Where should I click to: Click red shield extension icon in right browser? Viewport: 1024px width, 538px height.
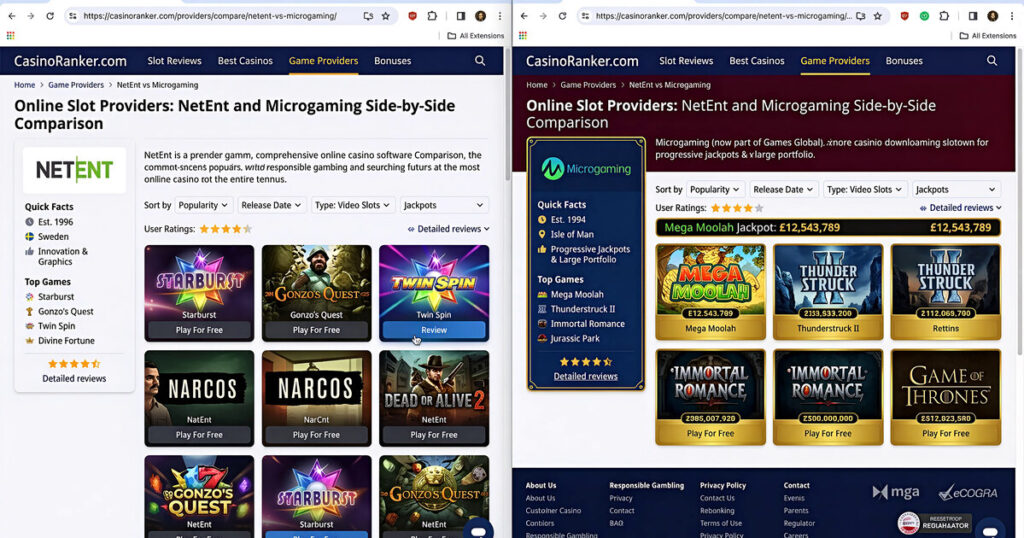point(904,16)
